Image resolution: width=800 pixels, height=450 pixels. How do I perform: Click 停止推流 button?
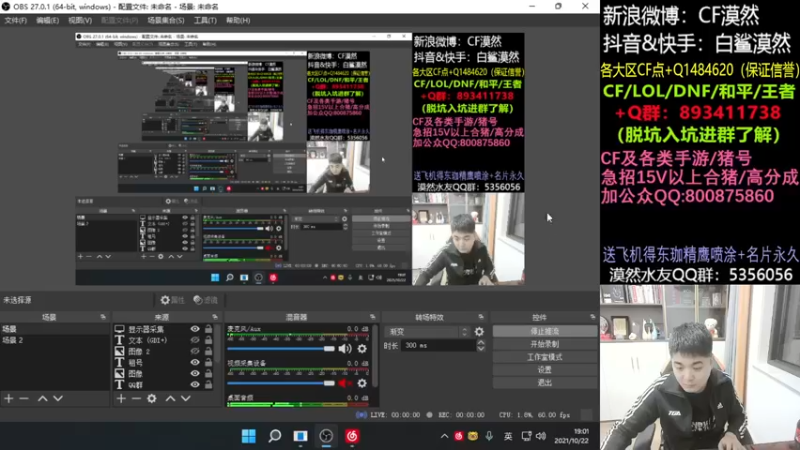click(545, 332)
